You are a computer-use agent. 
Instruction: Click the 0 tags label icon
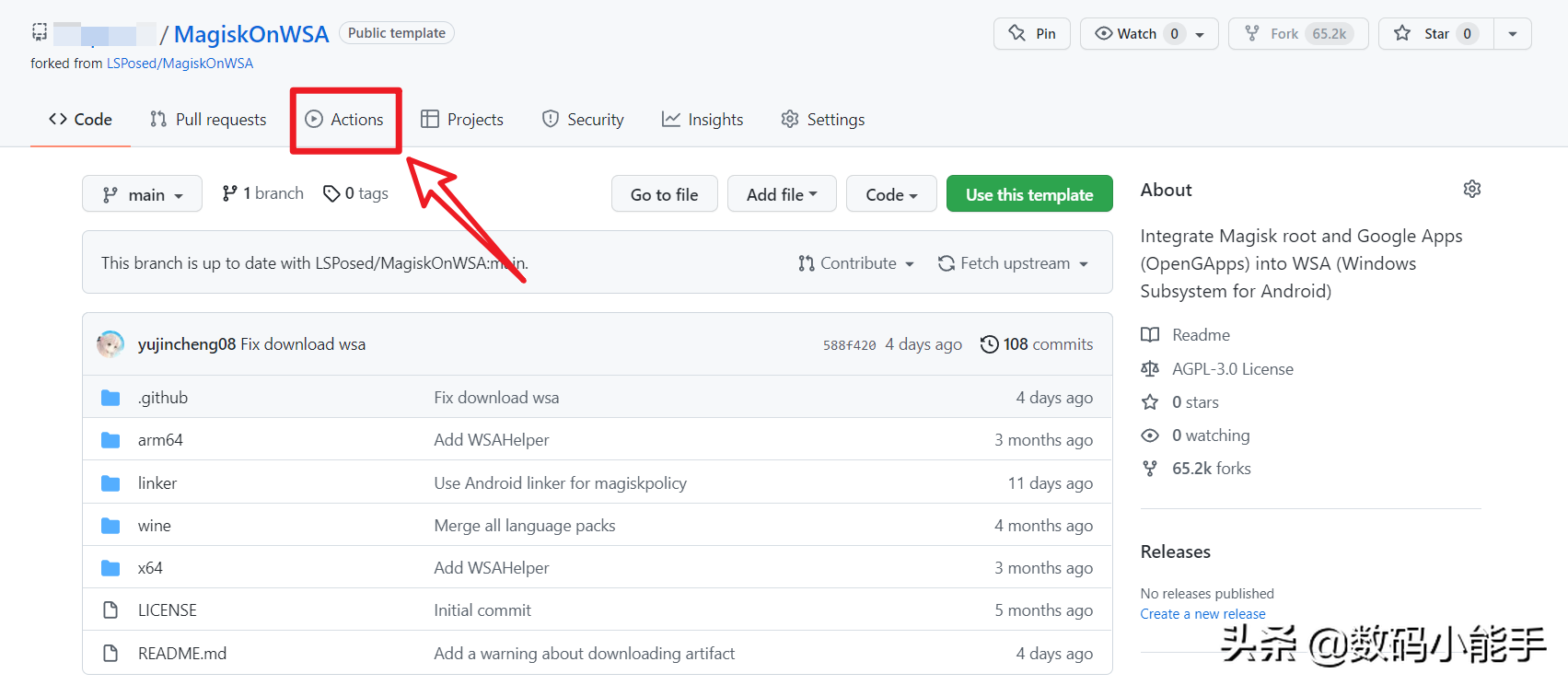[x=331, y=193]
